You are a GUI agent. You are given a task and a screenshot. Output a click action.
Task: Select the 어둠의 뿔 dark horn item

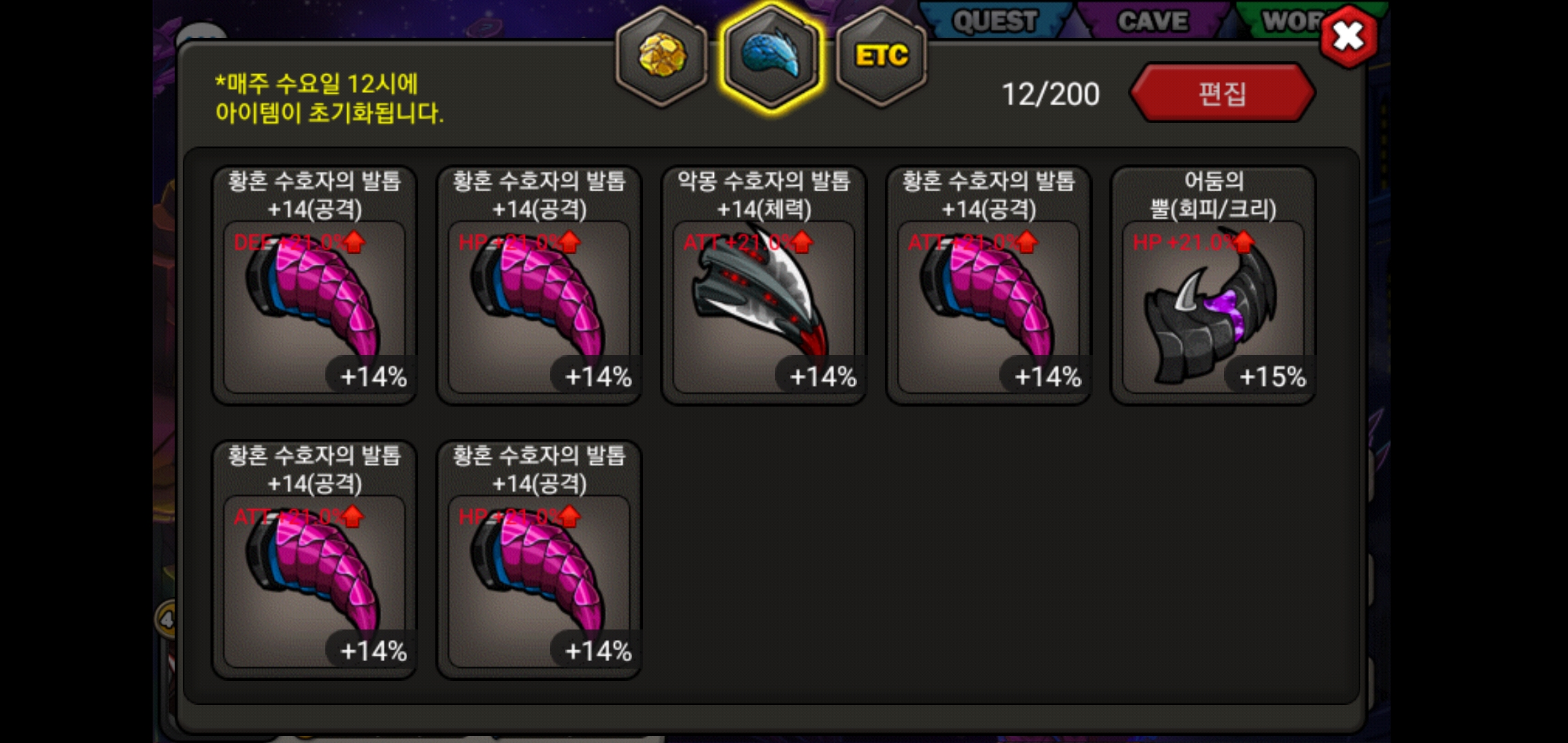[x=1214, y=285]
